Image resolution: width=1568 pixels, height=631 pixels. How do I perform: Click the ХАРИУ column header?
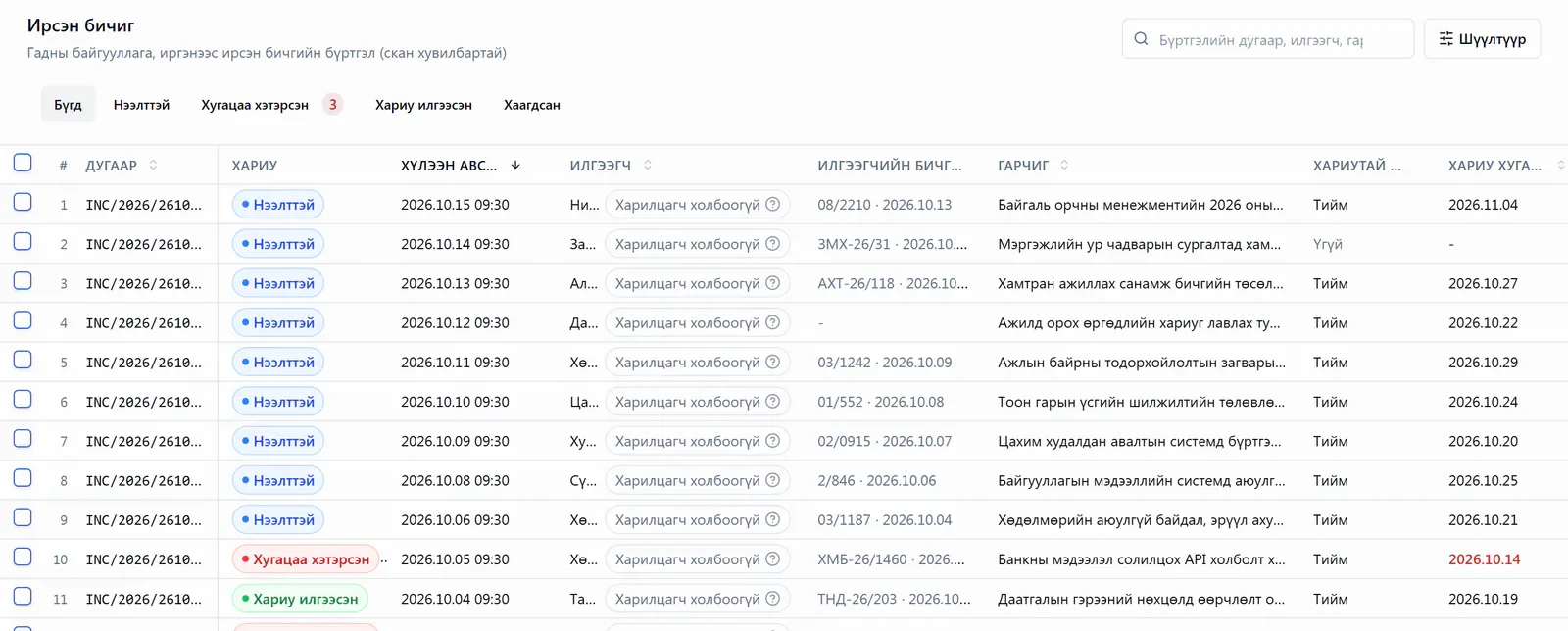pos(255,165)
